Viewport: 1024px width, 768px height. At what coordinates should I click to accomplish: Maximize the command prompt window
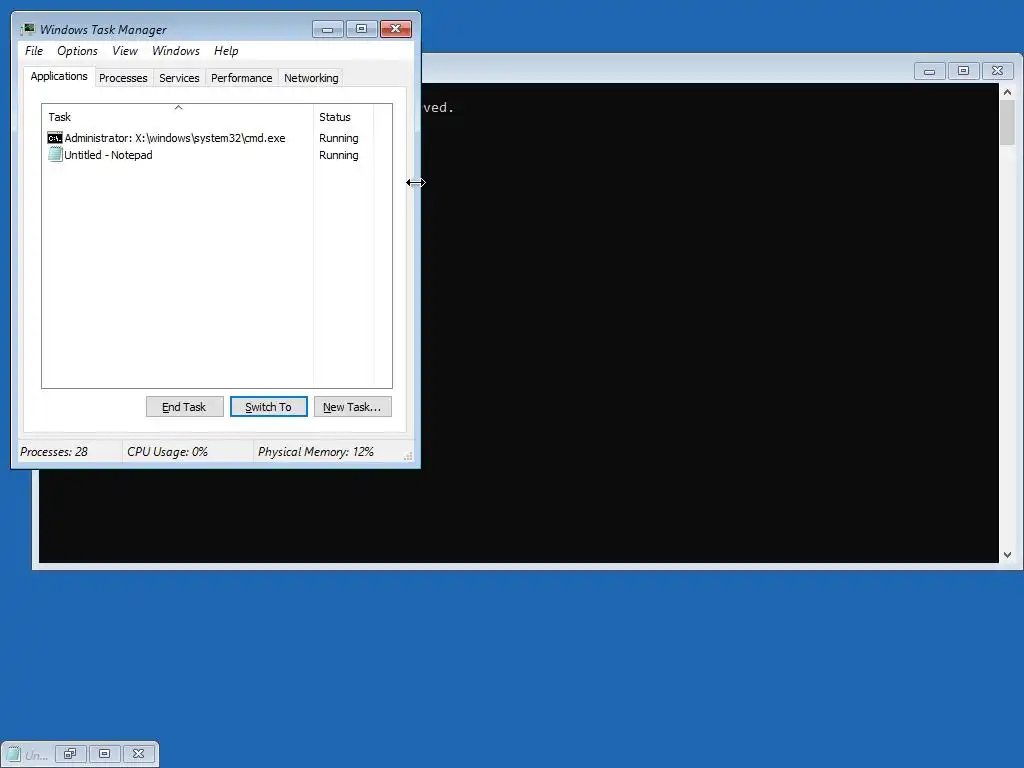pyautogui.click(x=963, y=71)
